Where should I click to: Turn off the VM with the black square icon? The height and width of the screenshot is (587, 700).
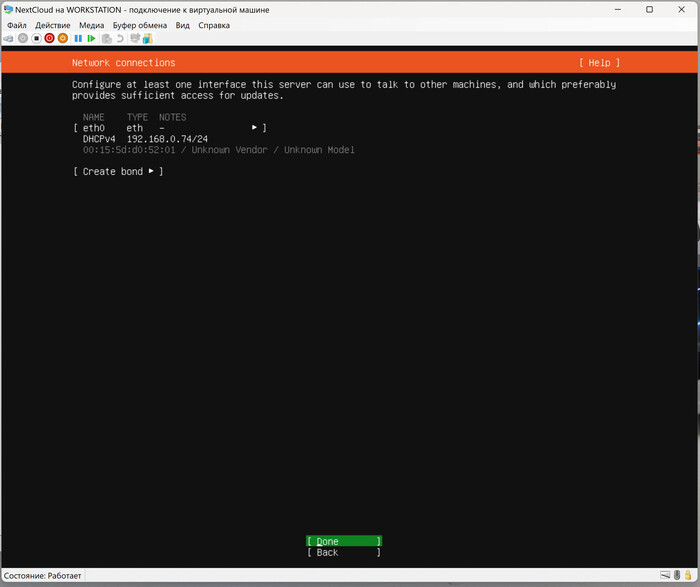pos(36,39)
